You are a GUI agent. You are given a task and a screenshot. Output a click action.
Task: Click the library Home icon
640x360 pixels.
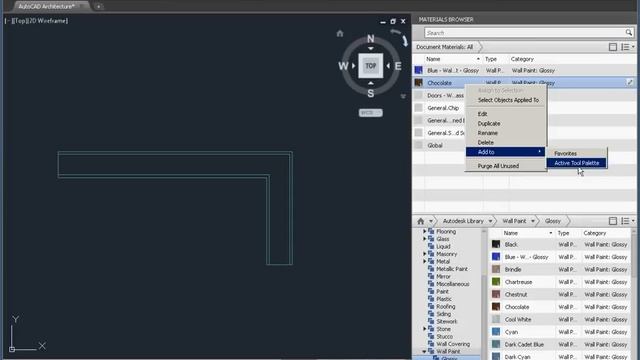pos(420,221)
